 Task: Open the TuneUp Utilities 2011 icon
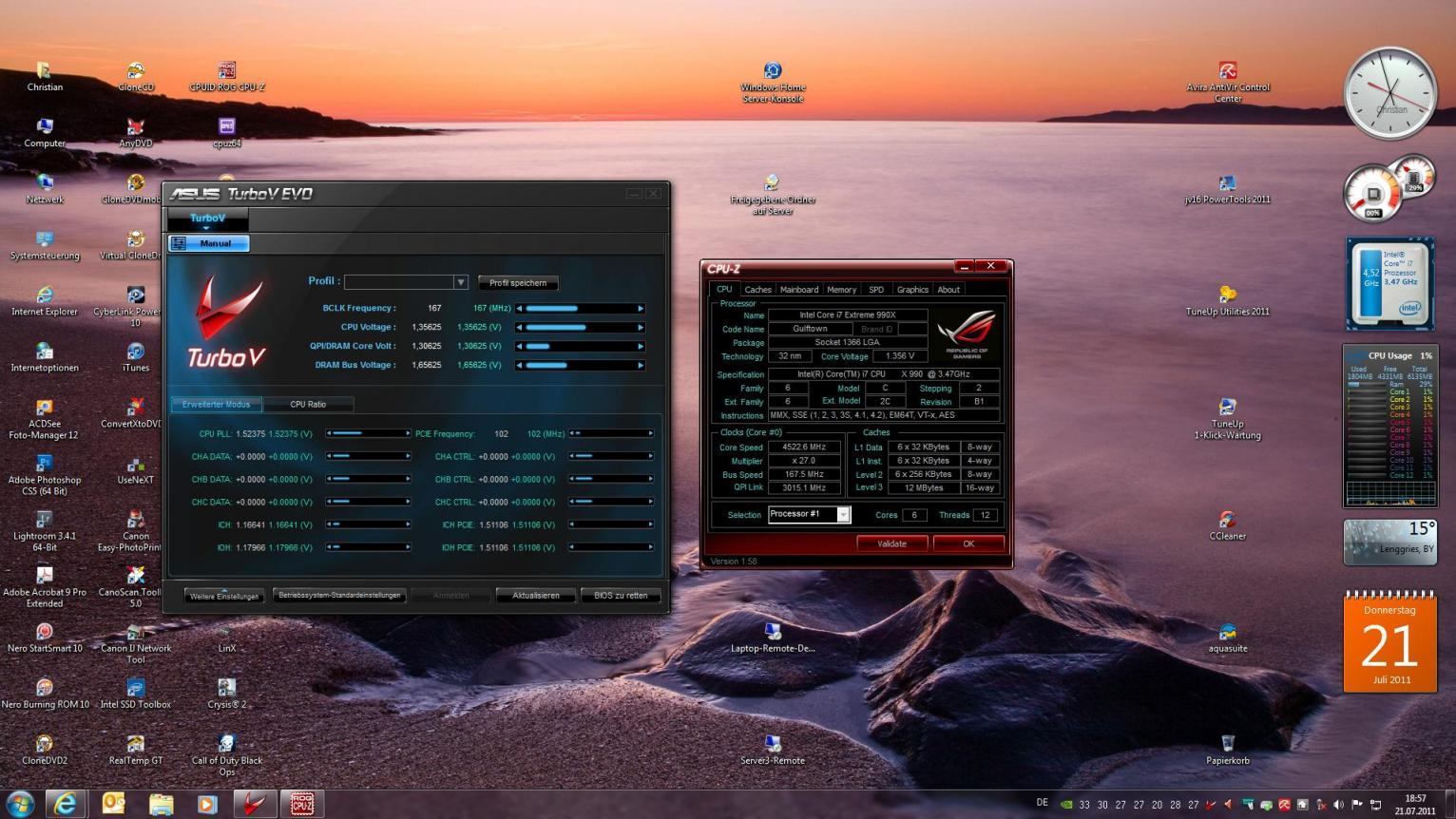coord(1228,300)
